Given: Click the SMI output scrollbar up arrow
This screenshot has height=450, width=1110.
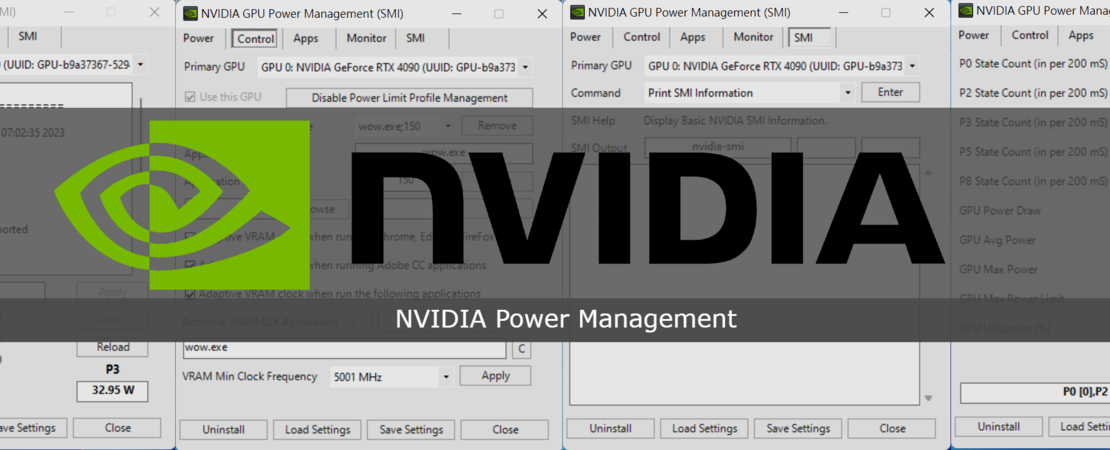Looking at the screenshot, I should click(928, 173).
